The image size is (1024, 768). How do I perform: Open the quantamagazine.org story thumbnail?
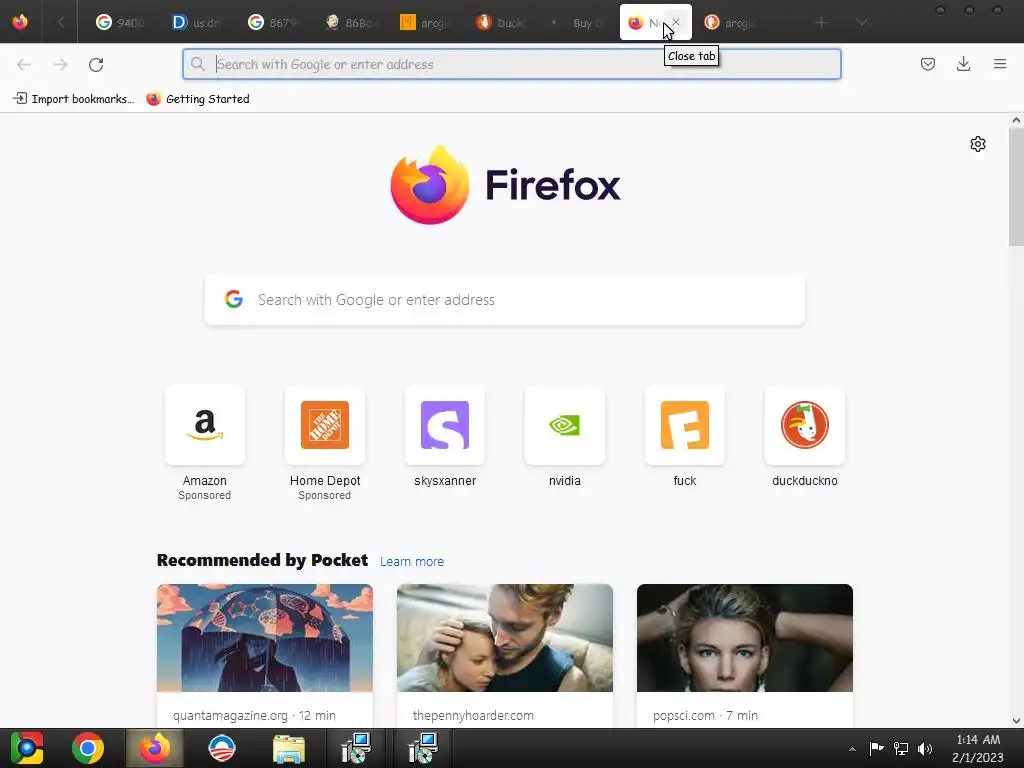pos(264,638)
